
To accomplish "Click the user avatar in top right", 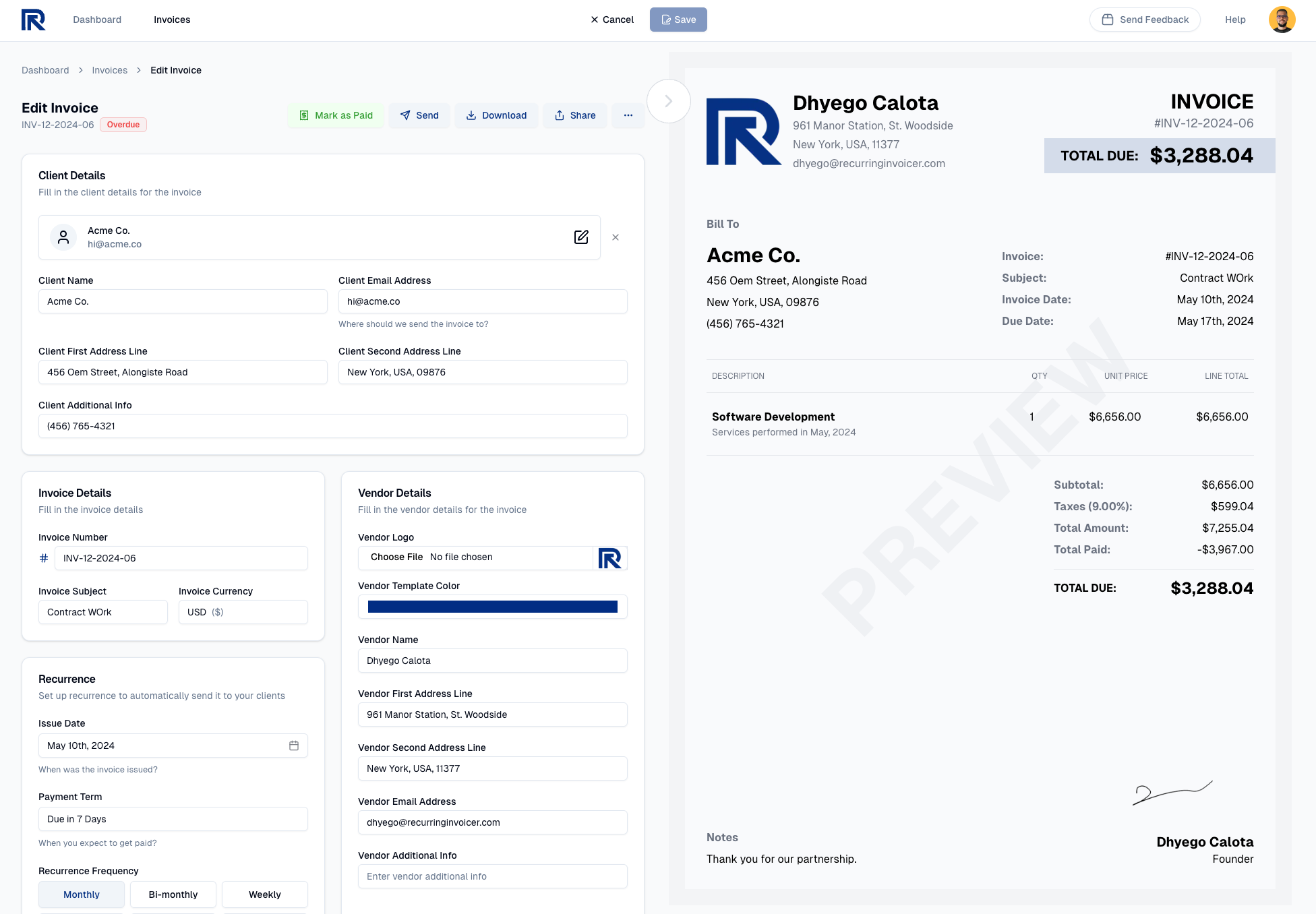I will coord(1282,20).
